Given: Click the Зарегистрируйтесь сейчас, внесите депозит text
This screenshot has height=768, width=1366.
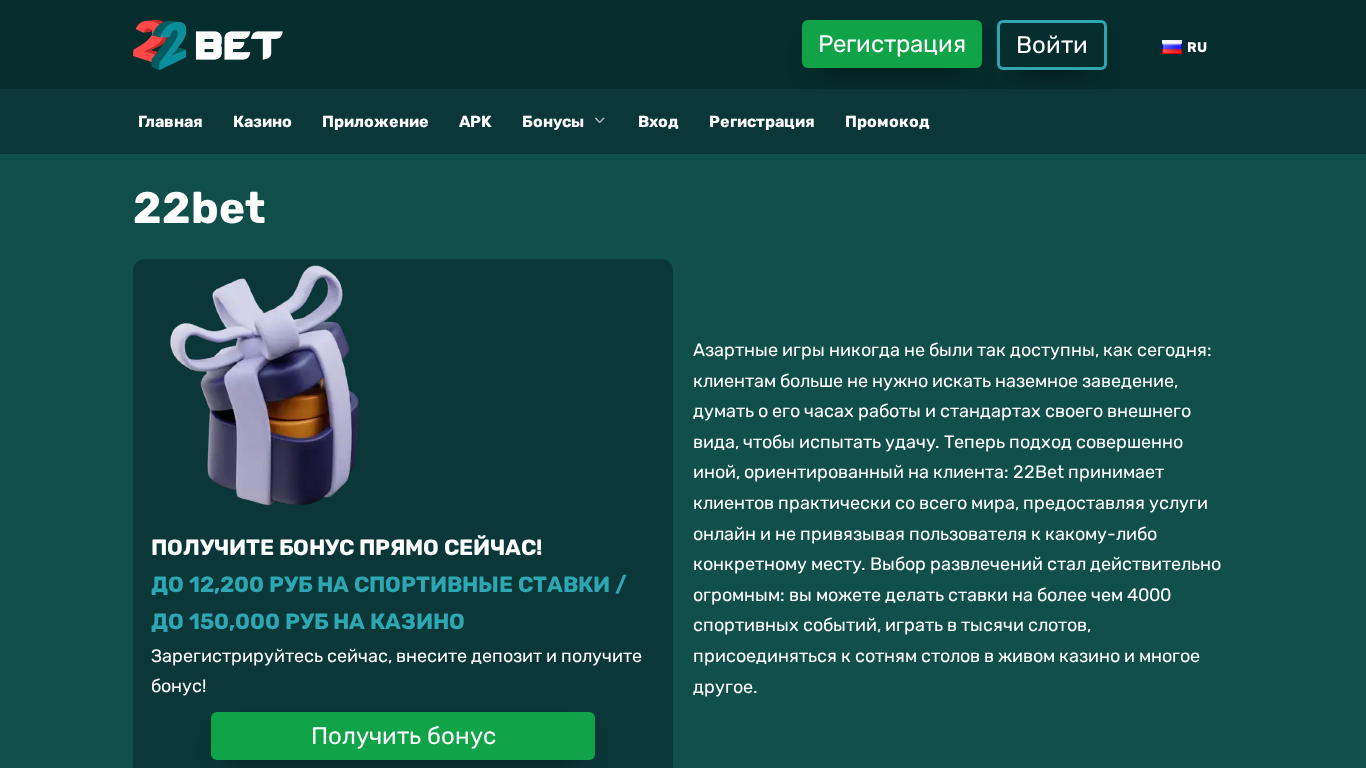Looking at the screenshot, I should (x=397, y=671).
